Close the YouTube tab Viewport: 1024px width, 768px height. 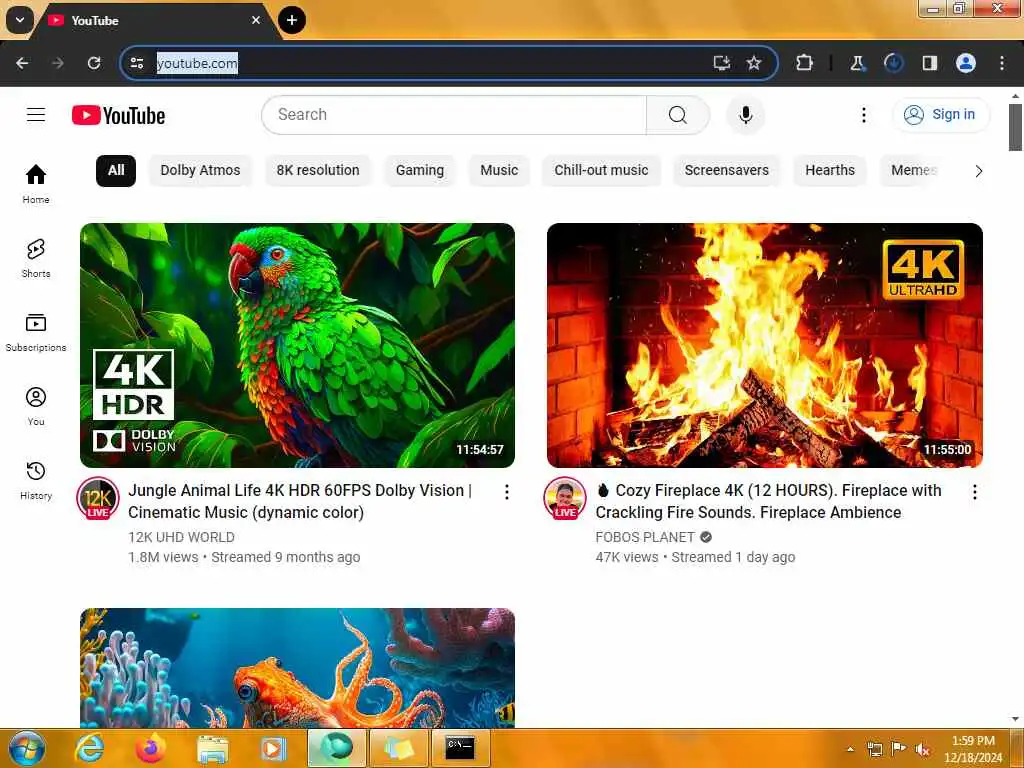256,20
